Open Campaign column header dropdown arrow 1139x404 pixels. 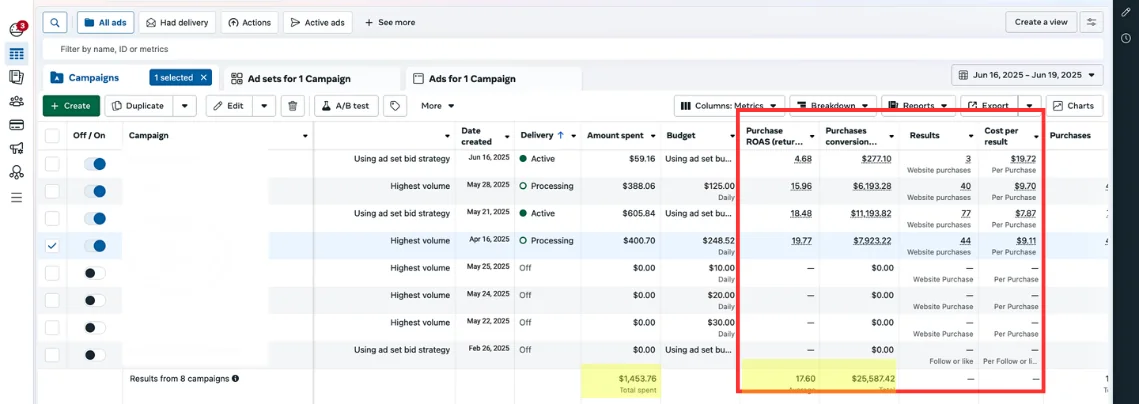click(305, 136)
